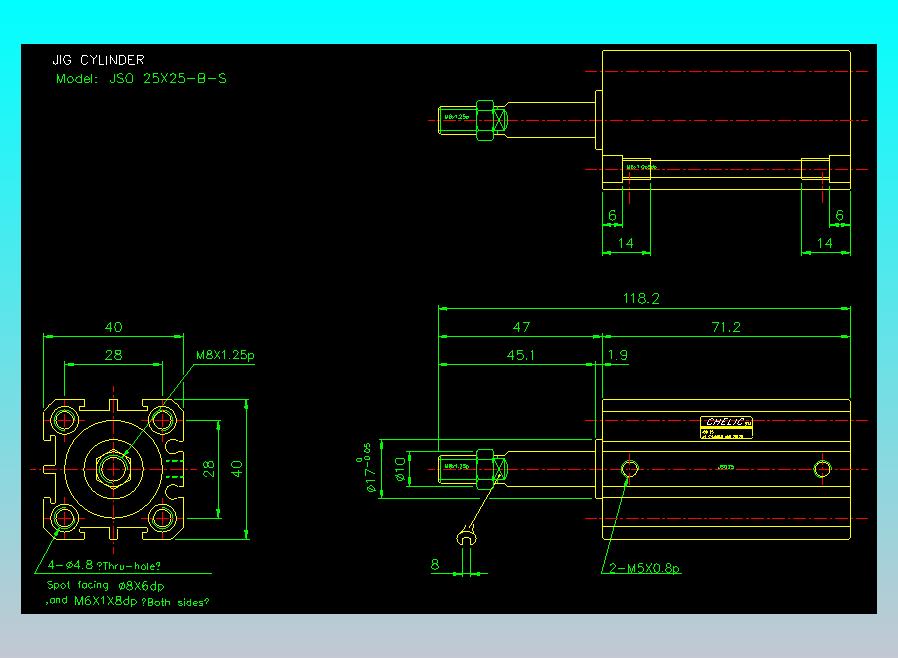Click the Spot facing ø8X6dp note
Image resolution: width=898 pixels, height=658 pixels.
pos(105,584)
